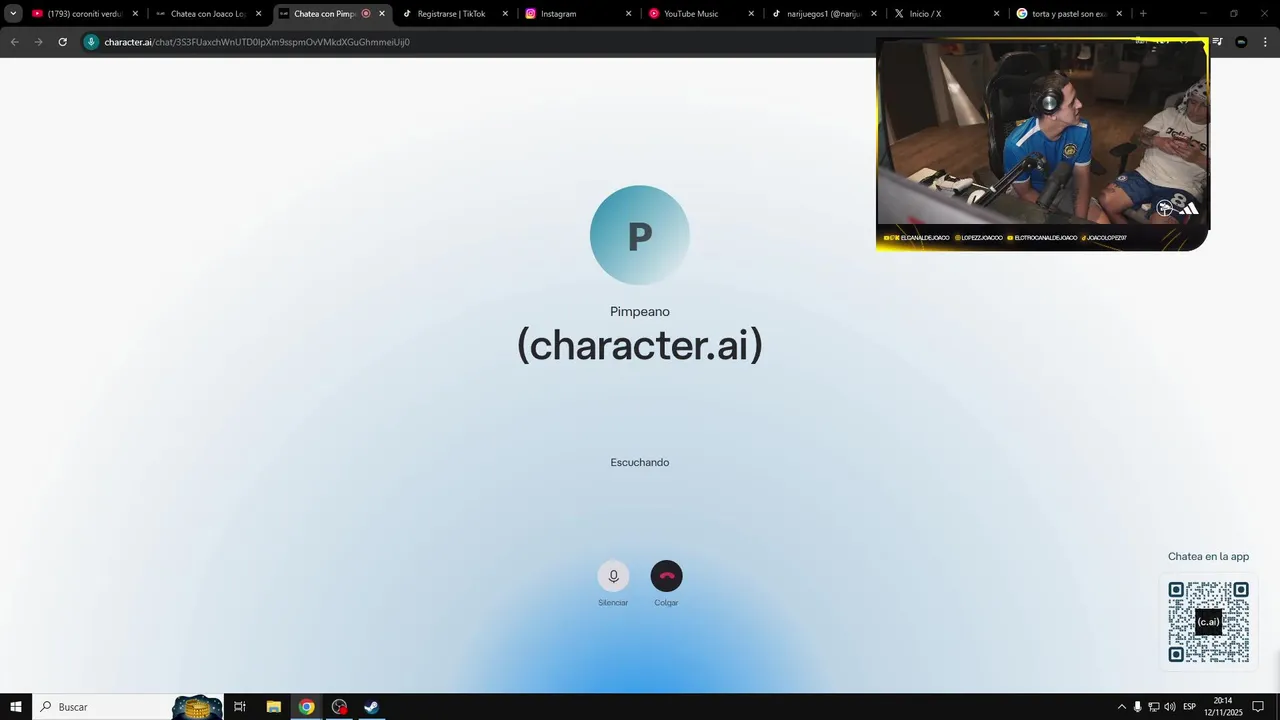Click the ESP language indicator
Screen dimensions: 1280x720
tap(1189, 707)
